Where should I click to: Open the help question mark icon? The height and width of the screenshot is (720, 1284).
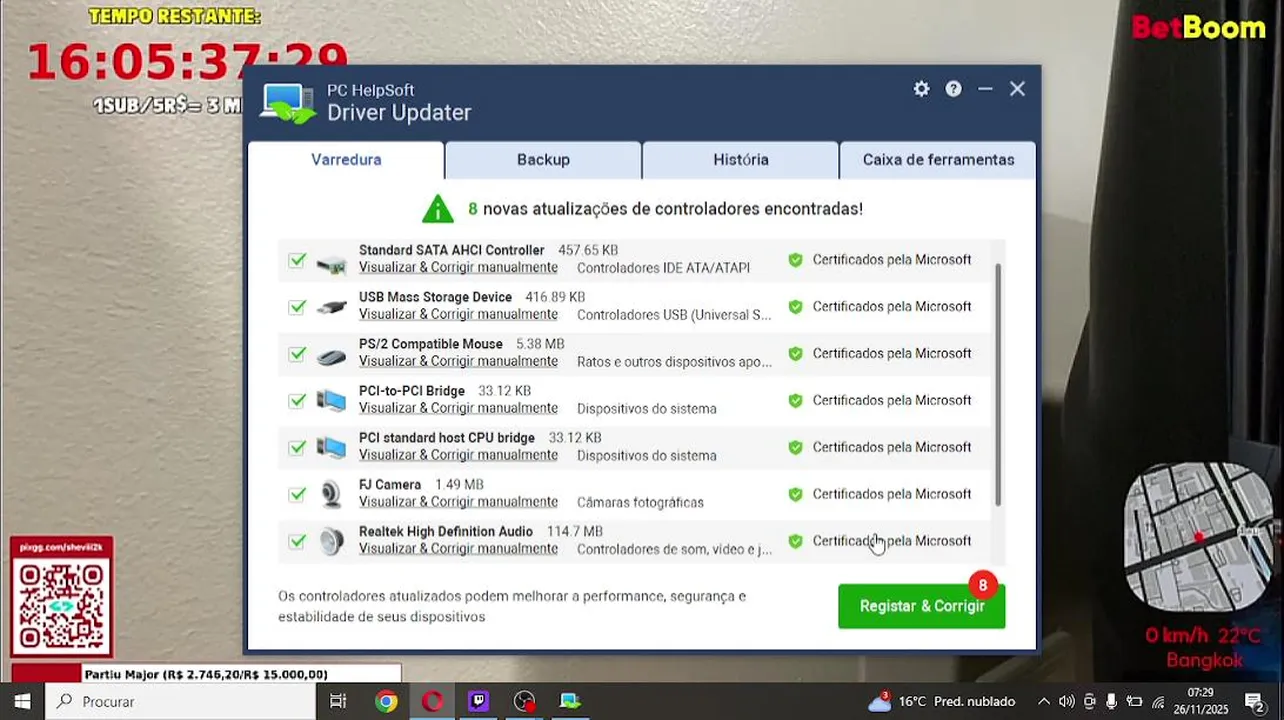pyautogui.click(x=954, y=89)
